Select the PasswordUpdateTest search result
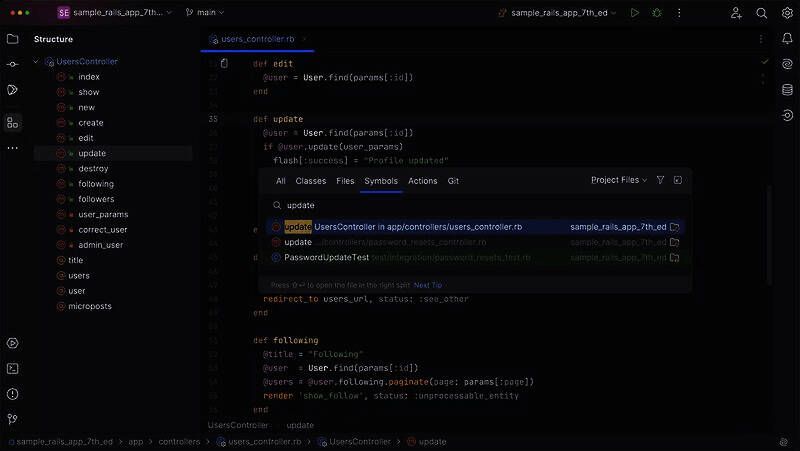 click(x=474, y=258)
